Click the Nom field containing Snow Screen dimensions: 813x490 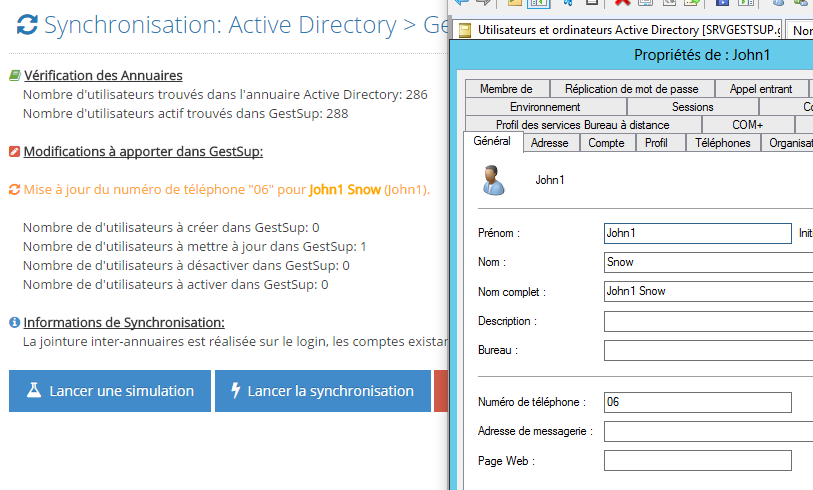[x=708, y=262]
